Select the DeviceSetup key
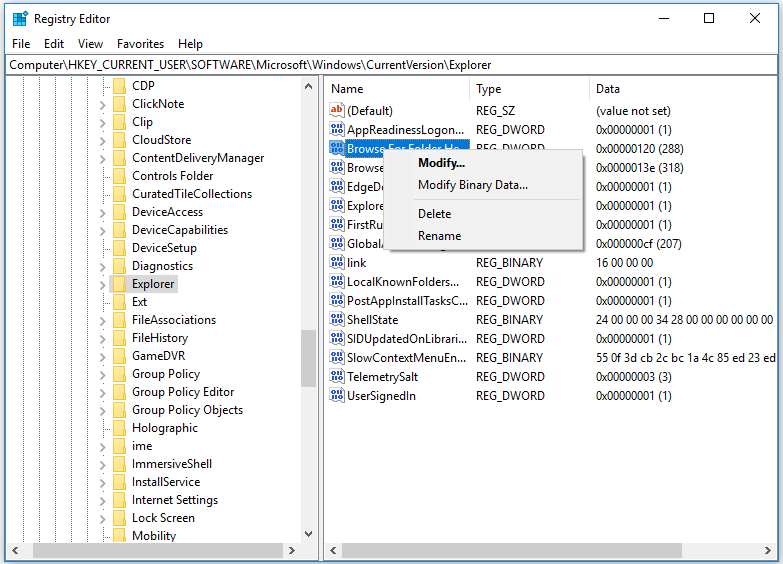Viewport: 783px width, 564px height. [164, 248]
